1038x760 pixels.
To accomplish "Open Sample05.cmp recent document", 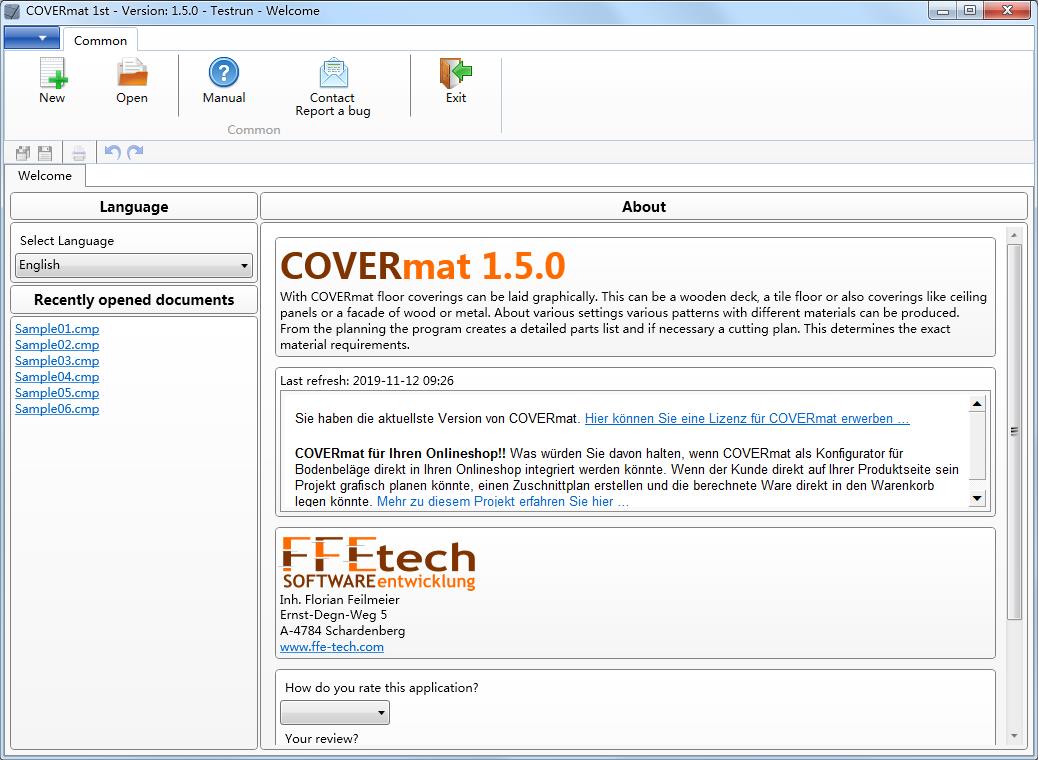I will (57, 393).
